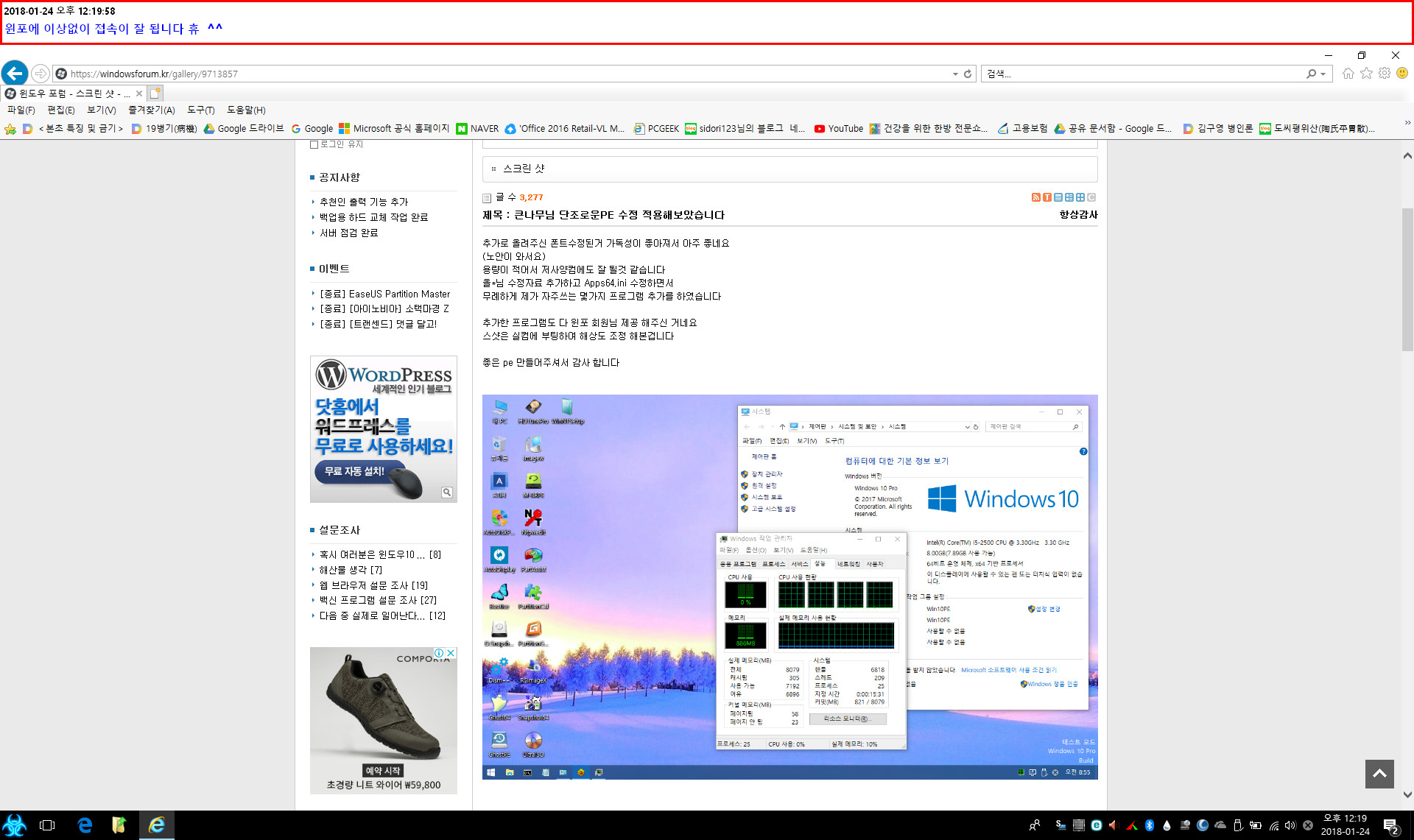1414x840 pixels.
Task: Switch to gallery grid view icon
Action: click(1080, 197)
